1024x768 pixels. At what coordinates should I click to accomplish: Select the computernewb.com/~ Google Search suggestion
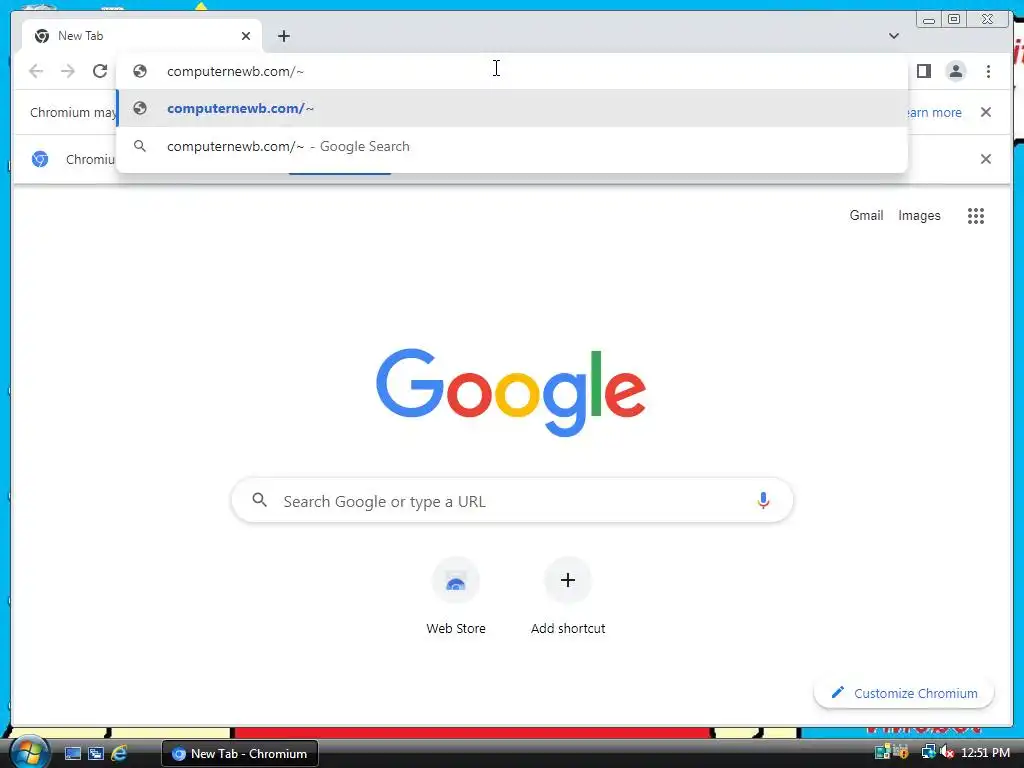click(512, 146)
